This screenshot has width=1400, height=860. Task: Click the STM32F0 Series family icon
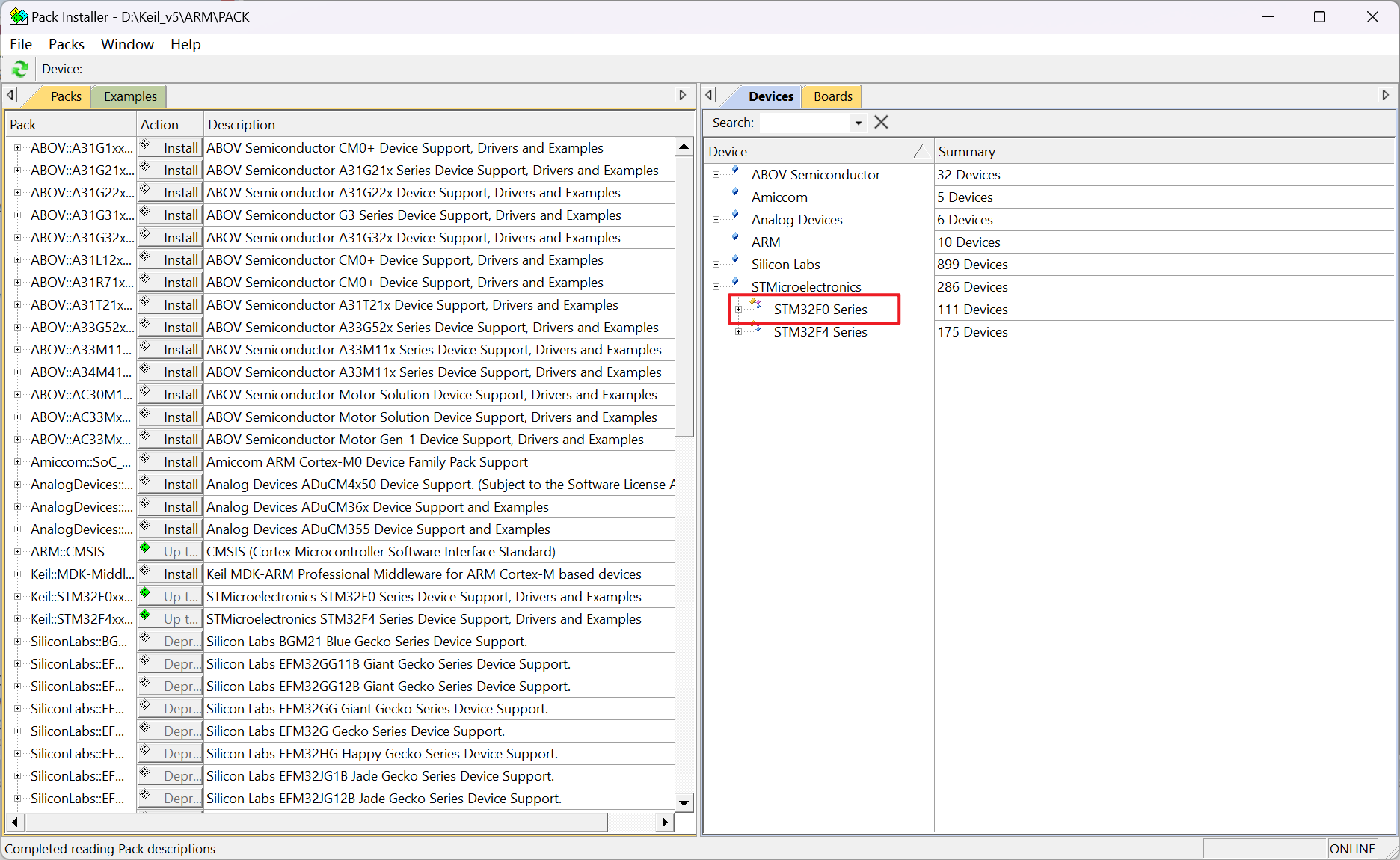coord(756,305)
